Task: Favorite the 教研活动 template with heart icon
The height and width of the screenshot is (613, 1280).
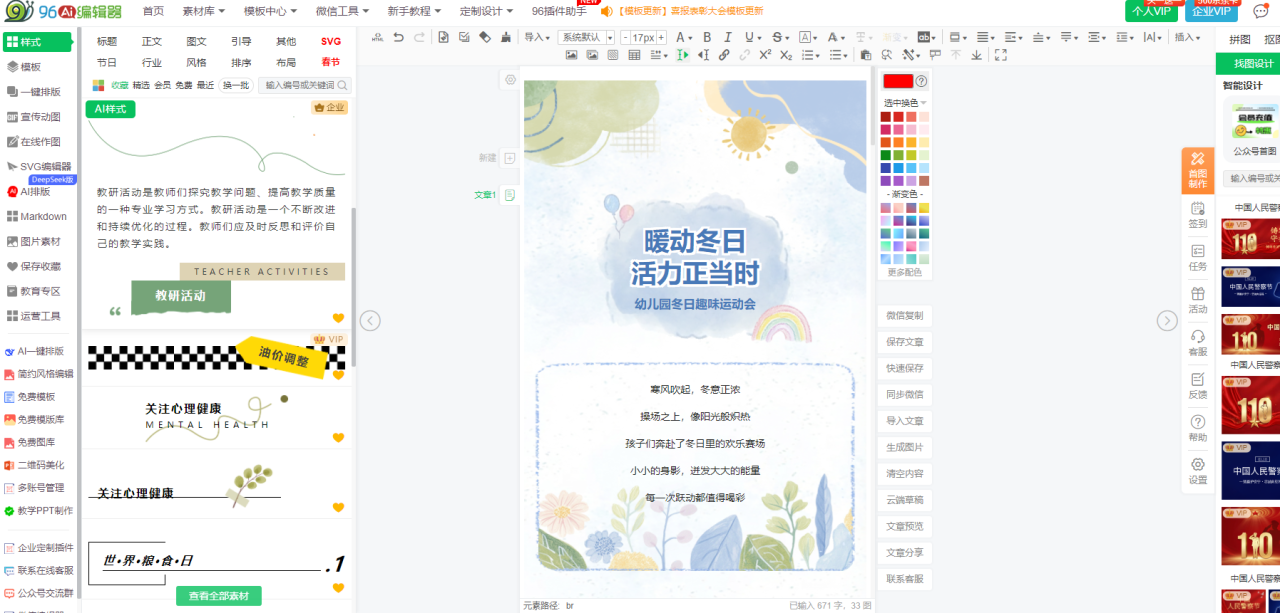Action: tap(338, 318)
